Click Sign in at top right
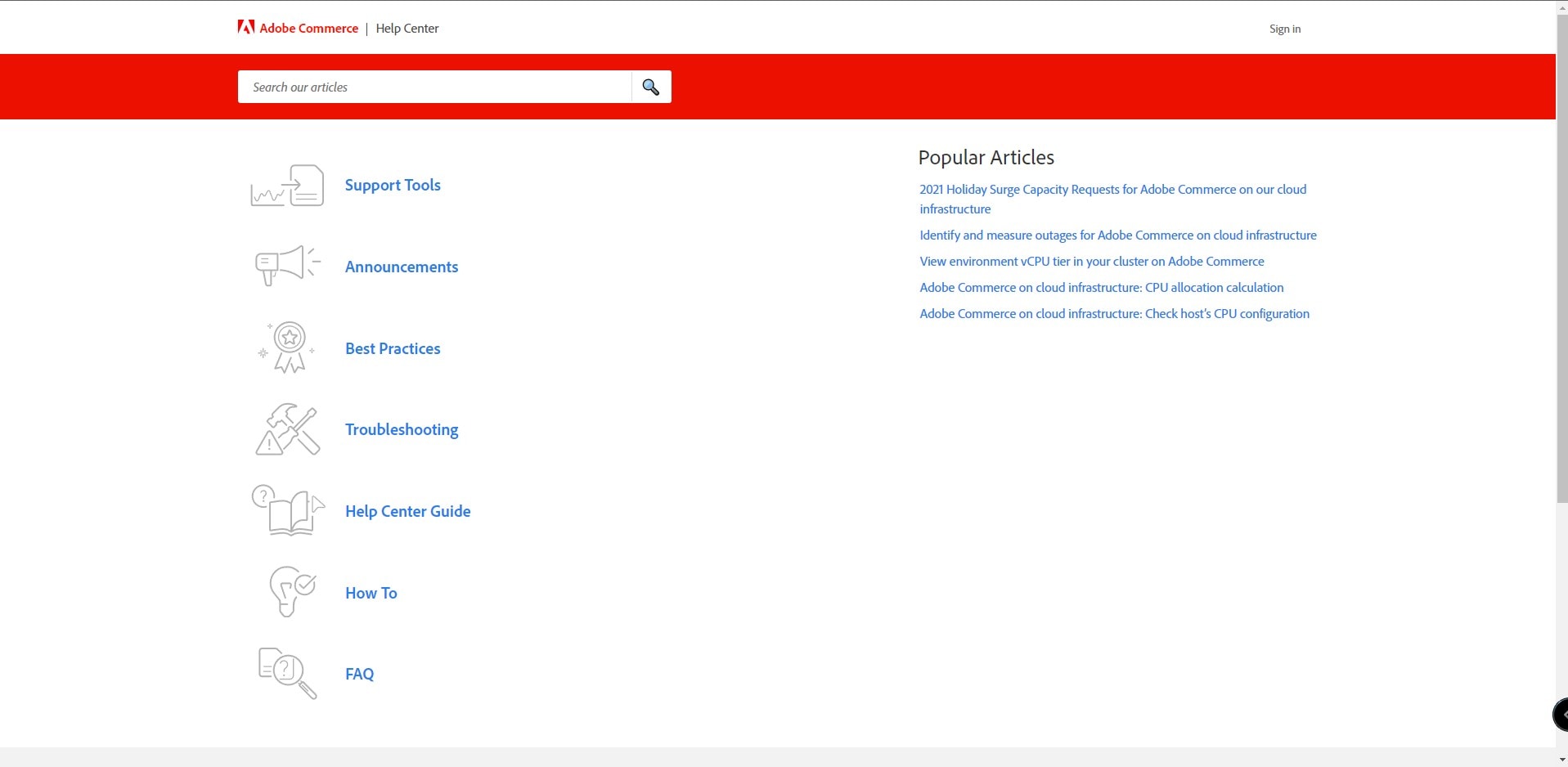This screenshot has height=767, width=1568. tap(1285, 29)
